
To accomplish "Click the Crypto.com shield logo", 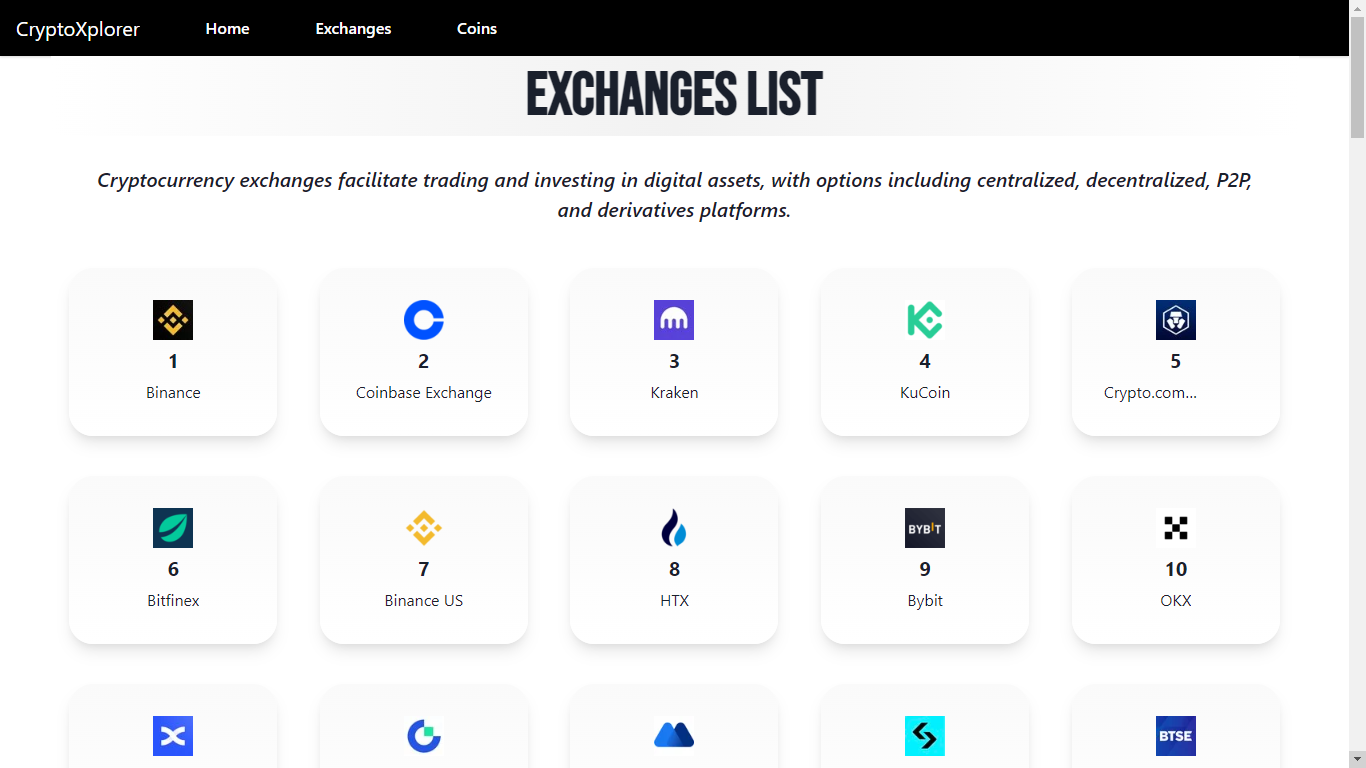I will pos(1175,320).
